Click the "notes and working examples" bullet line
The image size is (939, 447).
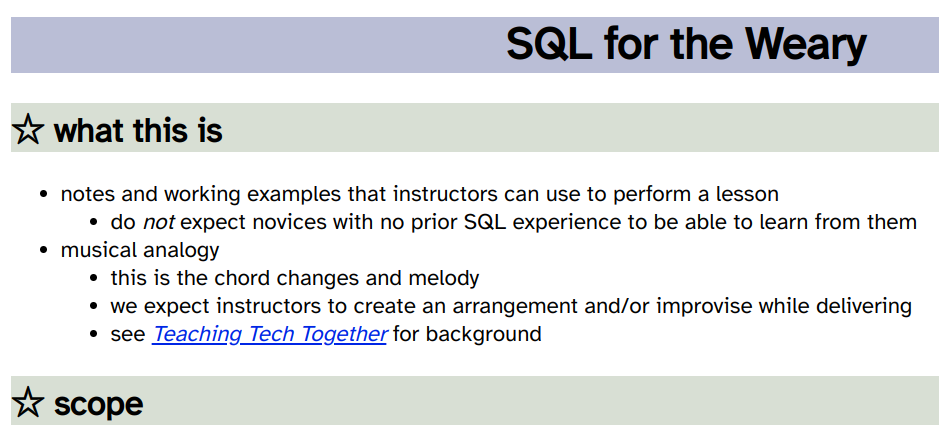click(419, 194)
